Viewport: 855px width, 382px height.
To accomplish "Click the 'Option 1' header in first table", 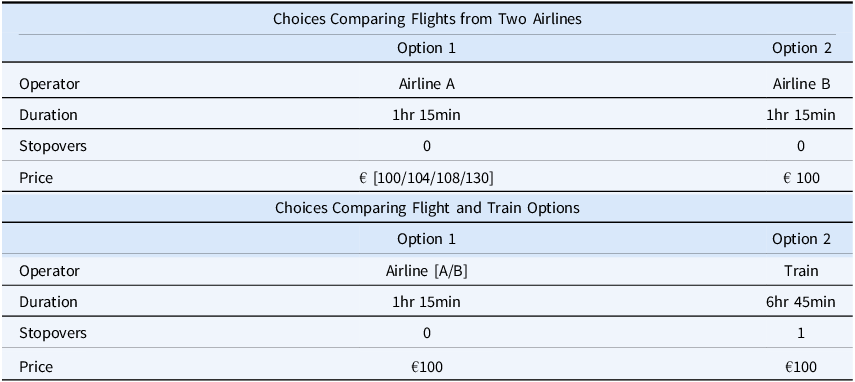I will pyautogui.click(x=426, y=48).
